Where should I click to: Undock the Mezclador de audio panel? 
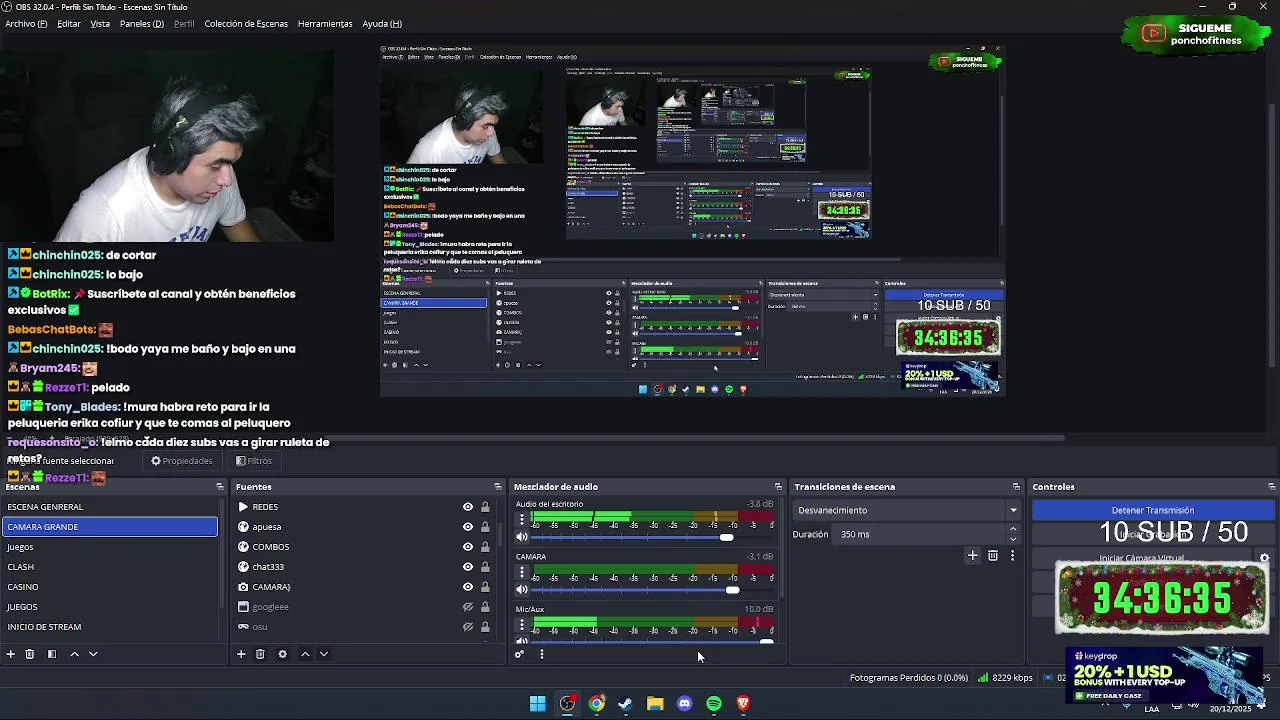click(778, 487)
